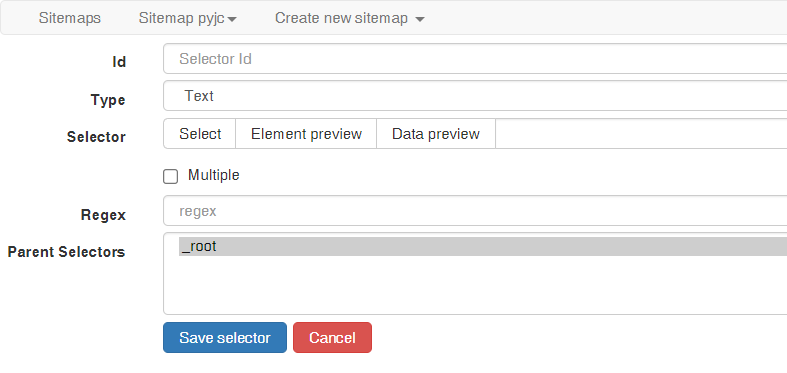Image resolution: width=787 pixels, height=373 pixels.
Task: Click the caret arrow after Create new sitemap
Action: click(420, 20)
